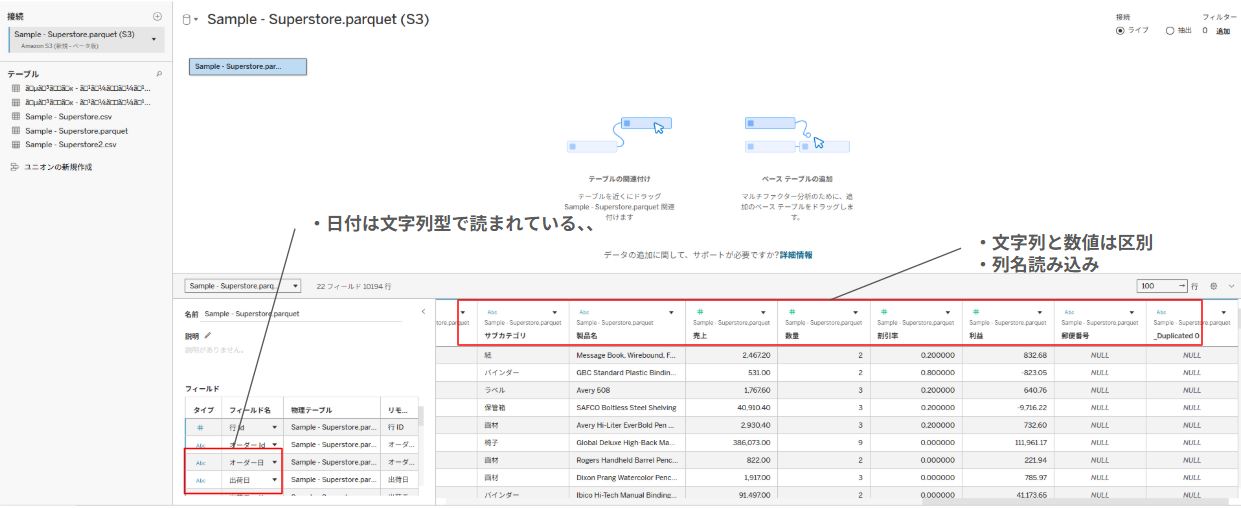
Task: Select Sample - Superstore.csv in table list
Action: (x=68, y=116)
